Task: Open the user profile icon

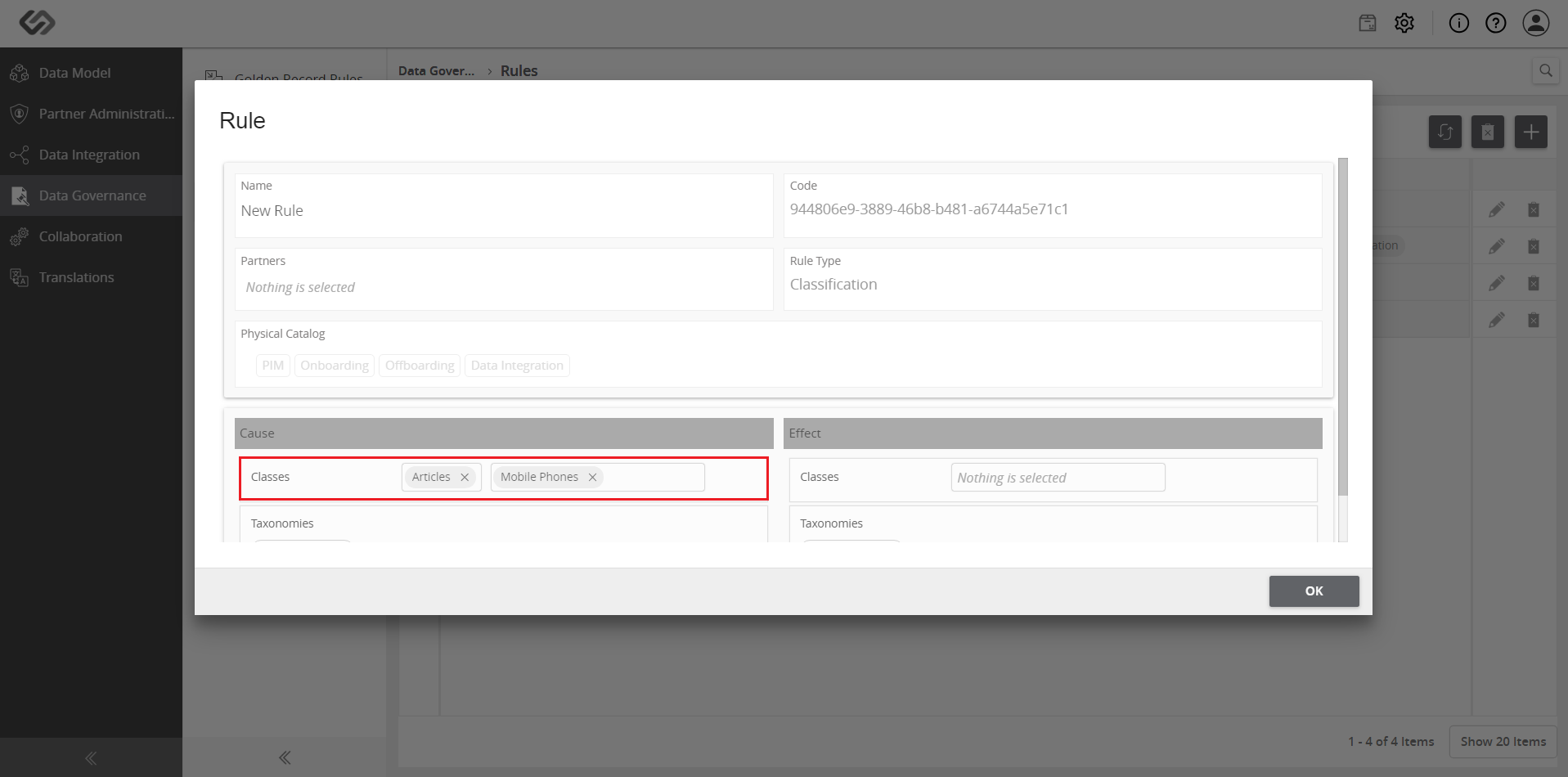Action: [1536, 23]
